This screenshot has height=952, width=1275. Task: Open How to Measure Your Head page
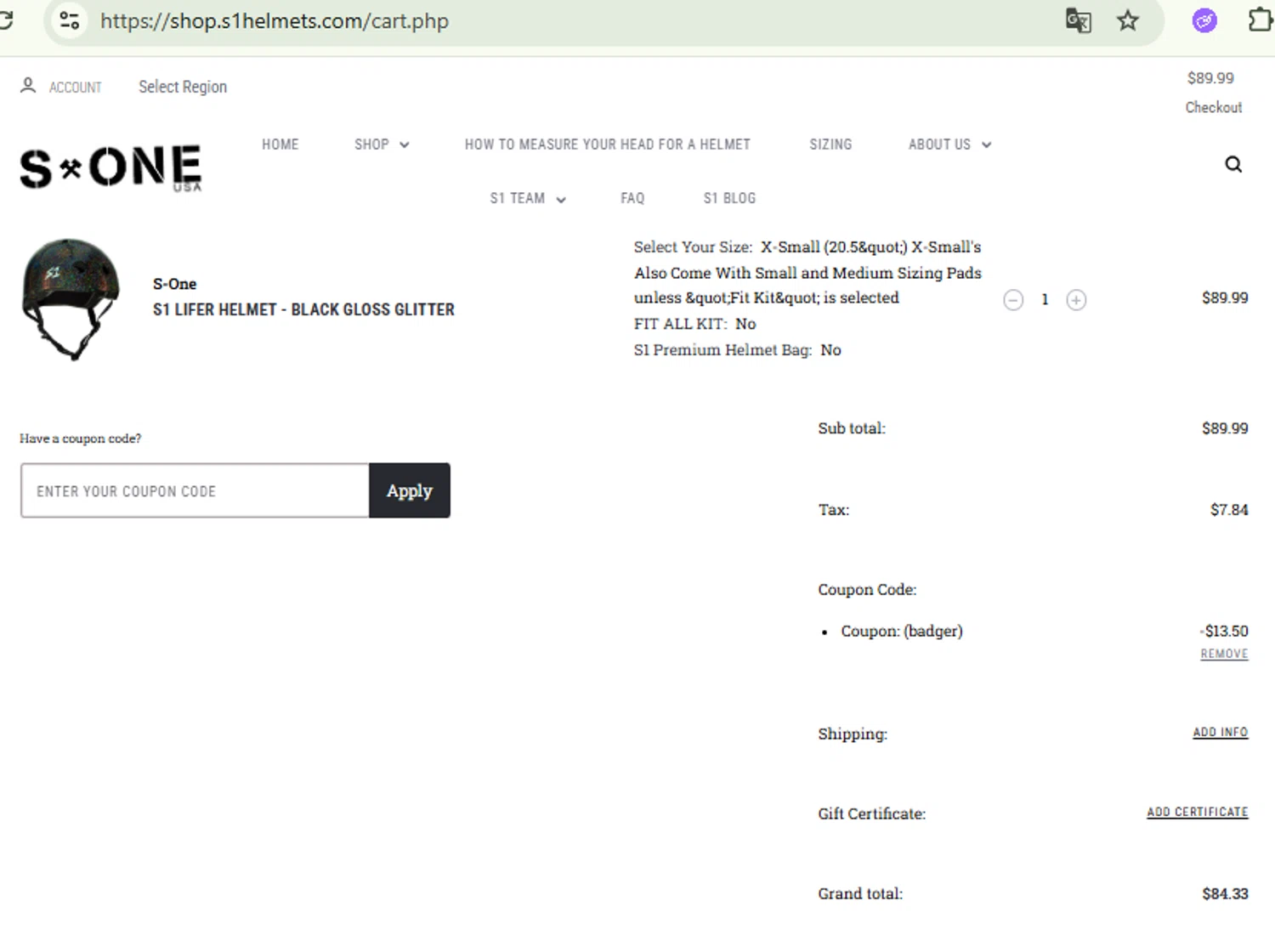point(608,144)
